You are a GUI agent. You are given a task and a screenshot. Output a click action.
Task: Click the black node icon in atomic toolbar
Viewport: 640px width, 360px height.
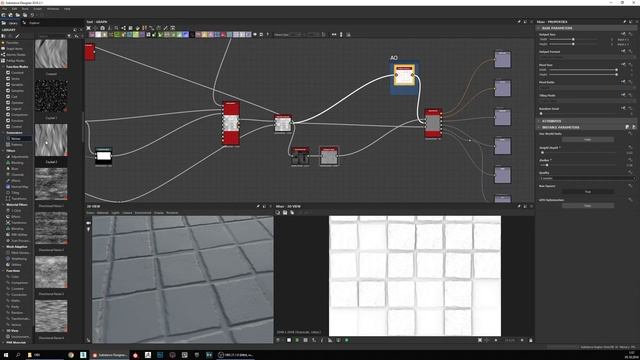click(192, 35)
